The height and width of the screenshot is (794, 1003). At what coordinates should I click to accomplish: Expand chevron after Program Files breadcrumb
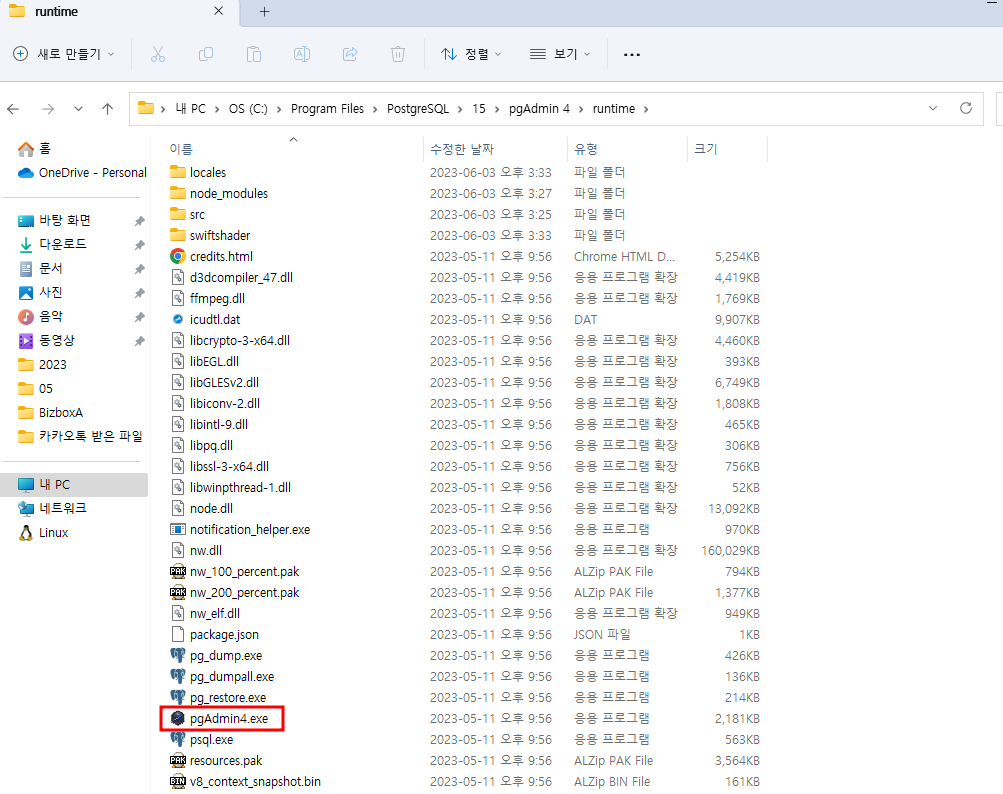tap(375, 109)
